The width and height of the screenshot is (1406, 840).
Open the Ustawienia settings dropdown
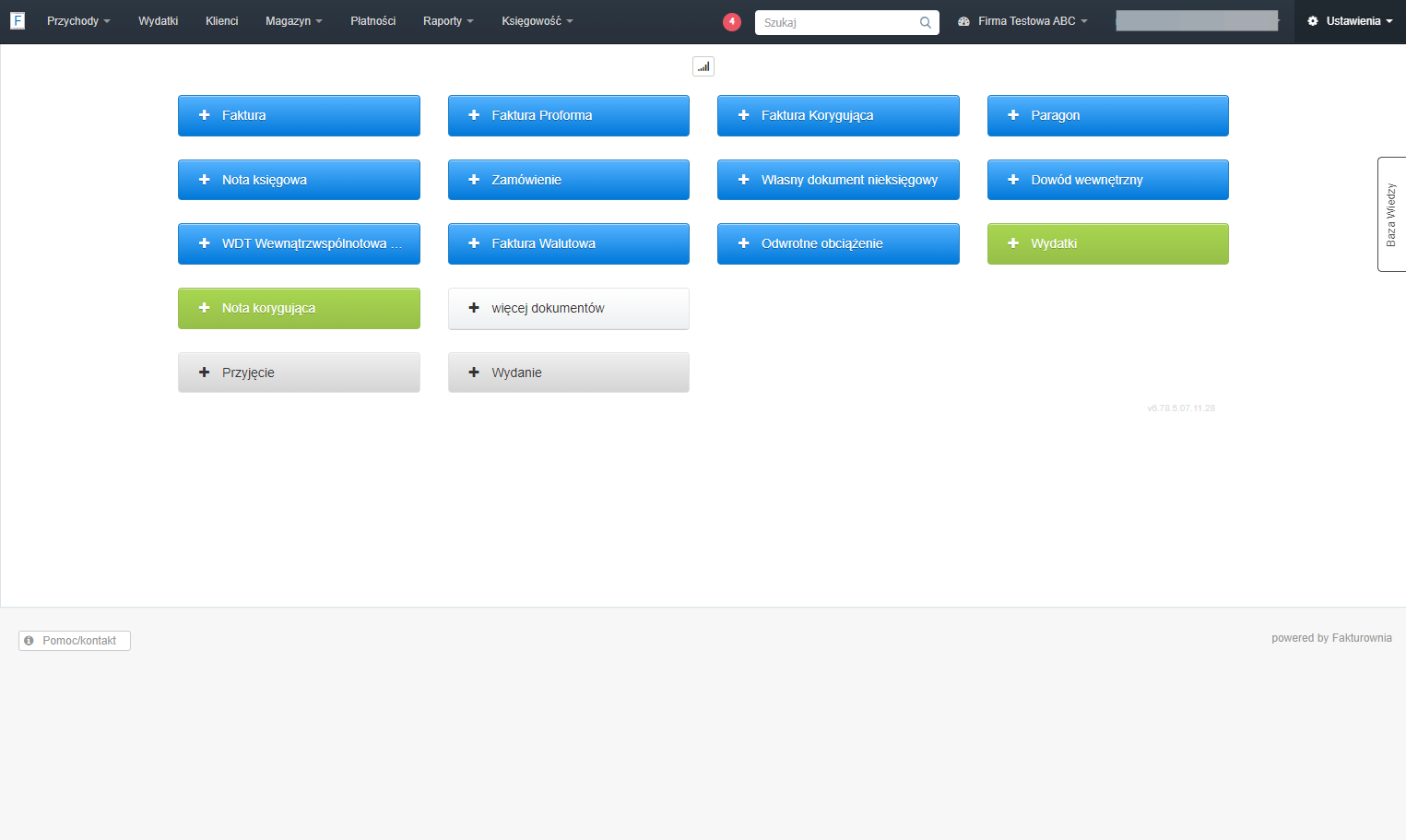pyautogui.click(x=1350, y=21)
